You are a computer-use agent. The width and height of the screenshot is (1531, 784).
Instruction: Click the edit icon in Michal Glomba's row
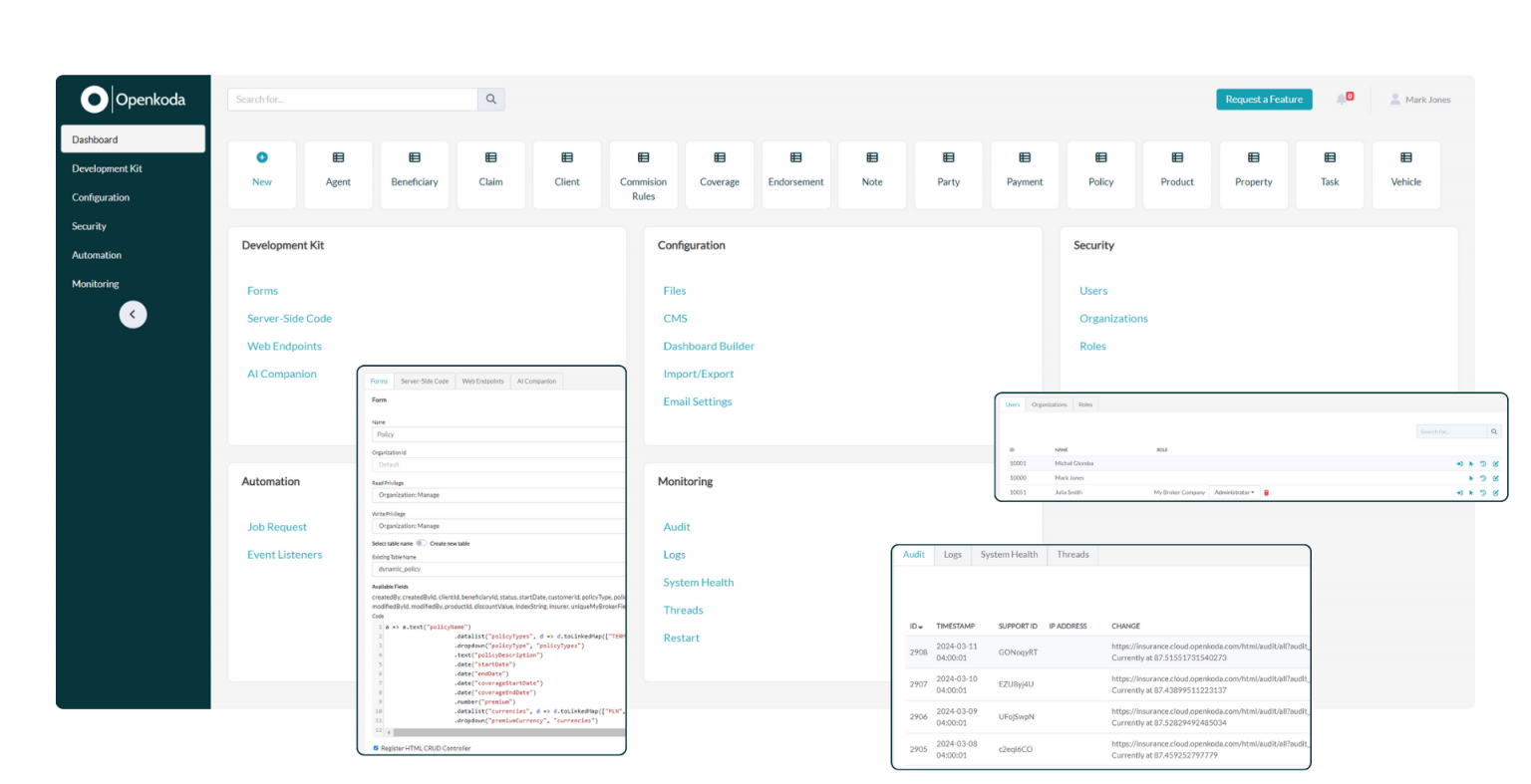click(x=1495, y=464)
